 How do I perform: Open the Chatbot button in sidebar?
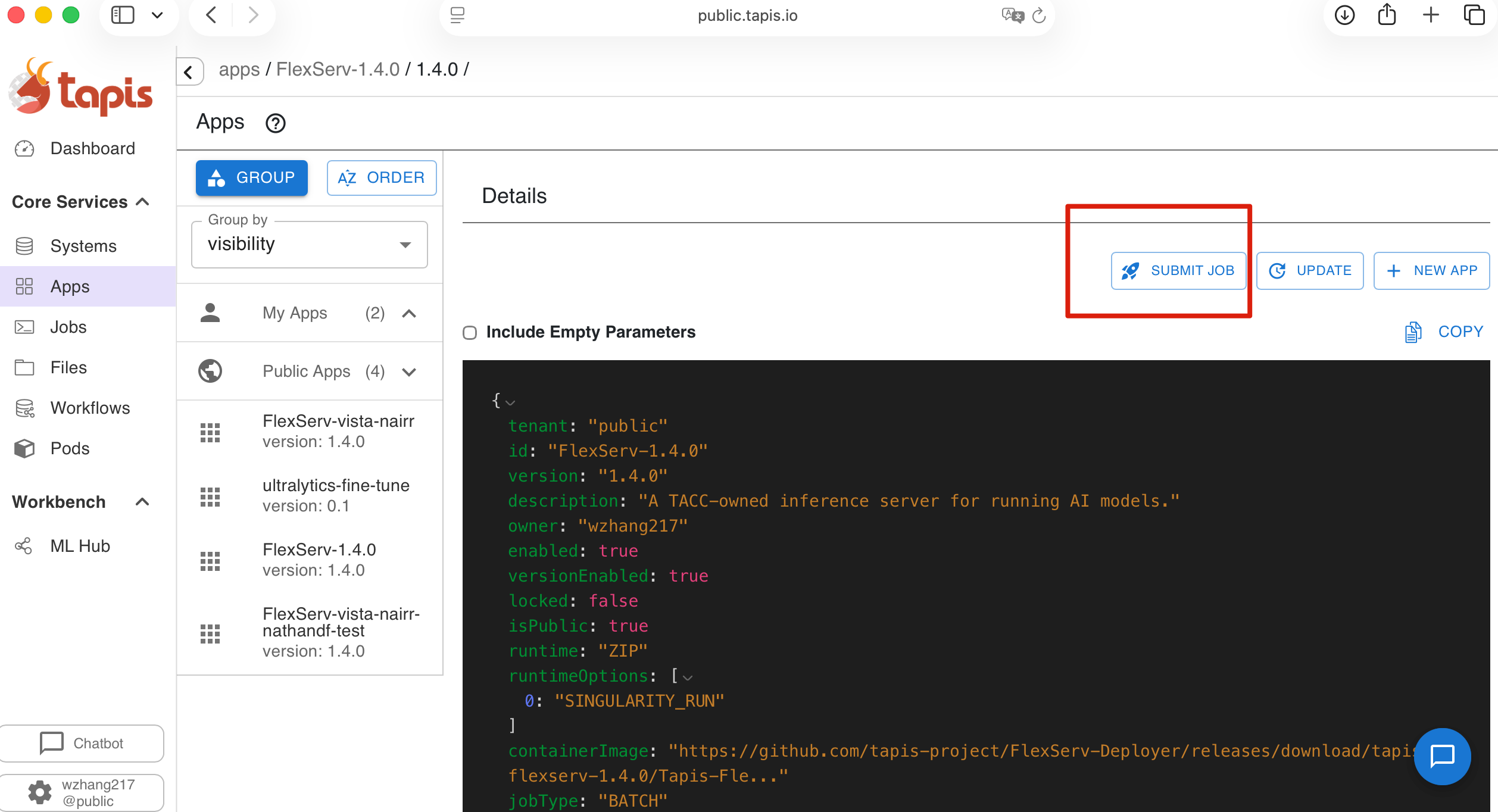click(x=82, y=743)
